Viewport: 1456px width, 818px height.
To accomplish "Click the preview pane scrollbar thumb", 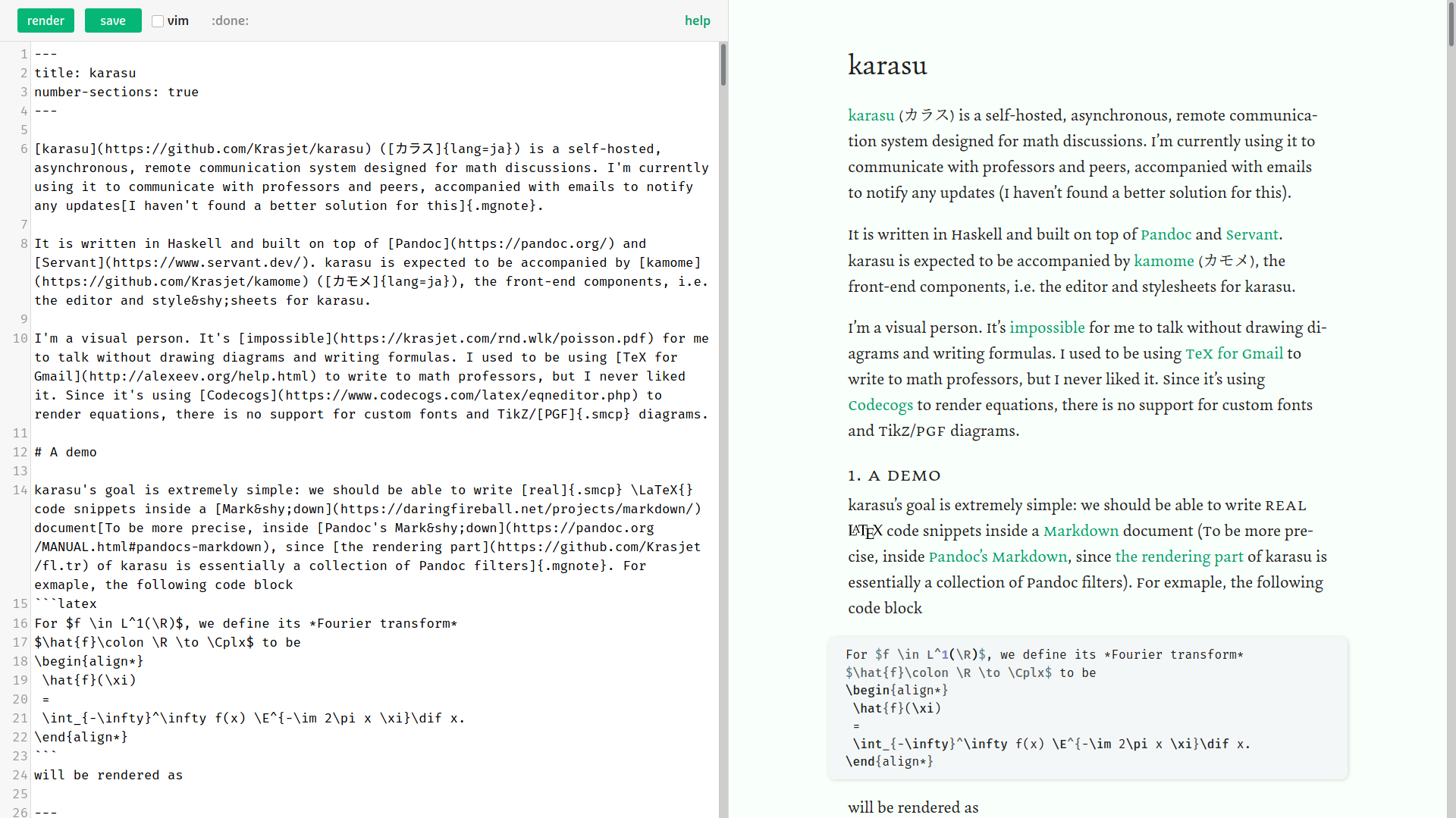I will [x=1451, y=24].
